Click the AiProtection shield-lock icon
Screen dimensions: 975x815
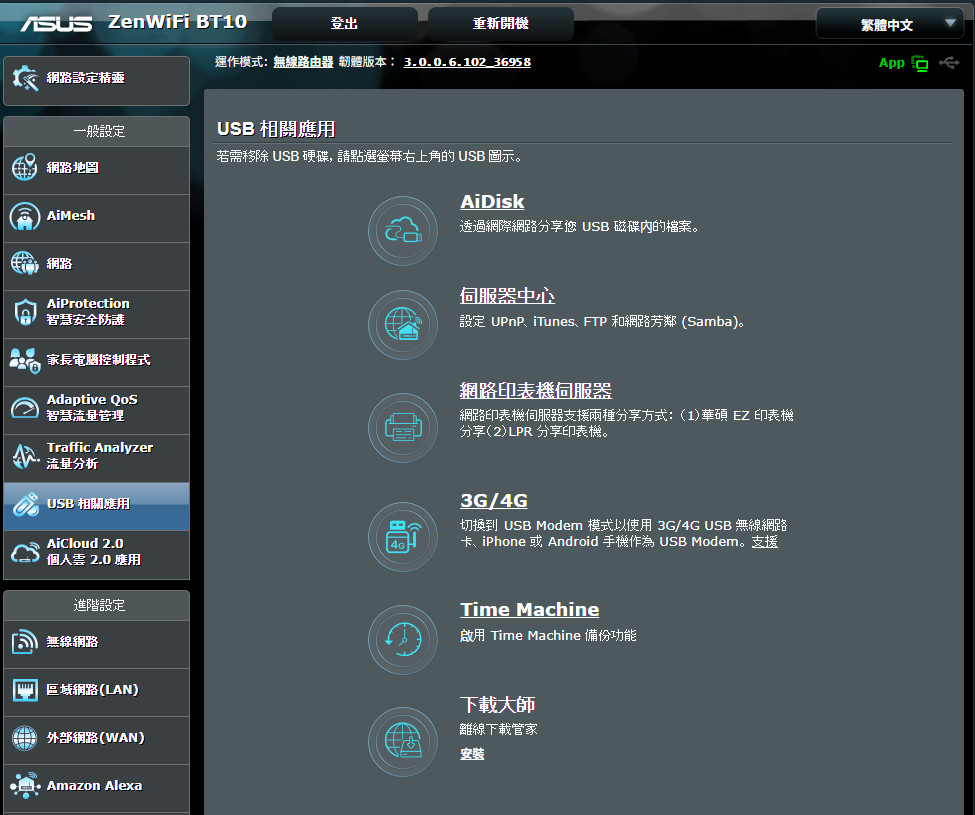click(x=25, y=311)
